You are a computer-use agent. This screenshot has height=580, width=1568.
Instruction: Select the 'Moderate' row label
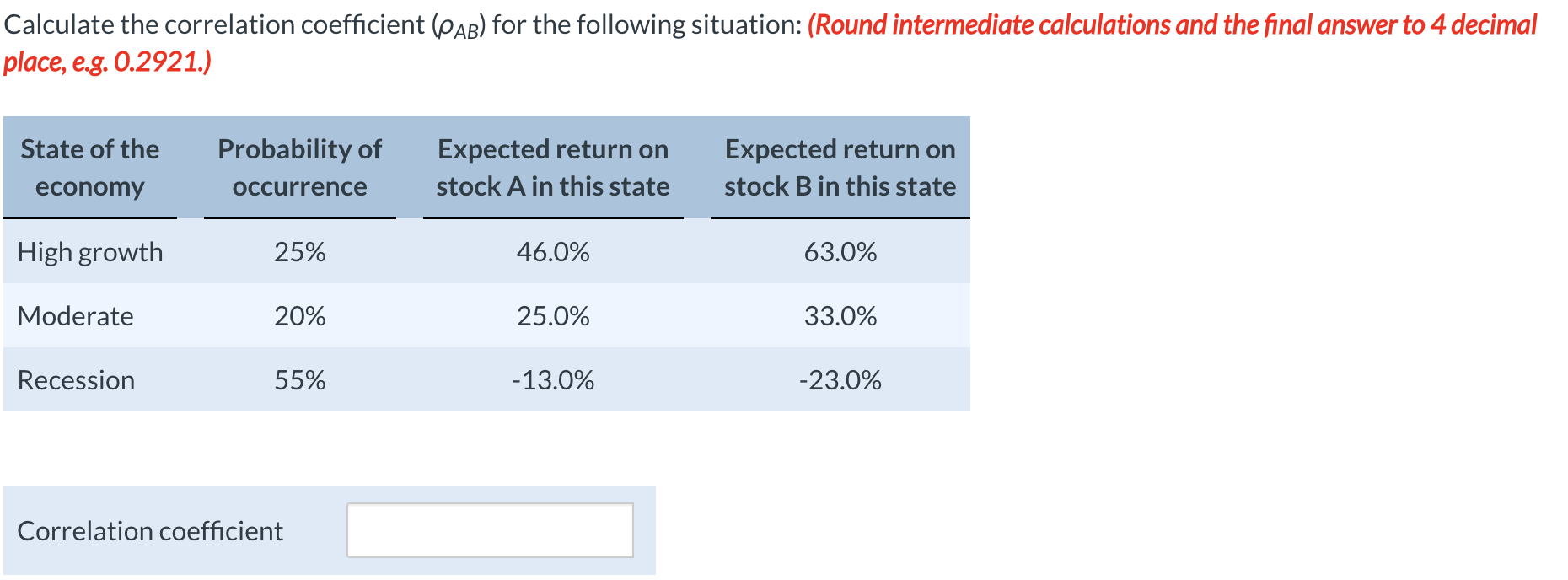click(76, 316)
